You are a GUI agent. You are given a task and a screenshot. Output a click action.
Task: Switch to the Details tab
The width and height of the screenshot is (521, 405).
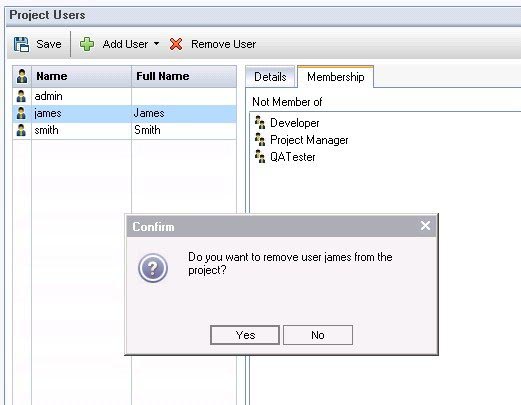[x=270, y=77]
